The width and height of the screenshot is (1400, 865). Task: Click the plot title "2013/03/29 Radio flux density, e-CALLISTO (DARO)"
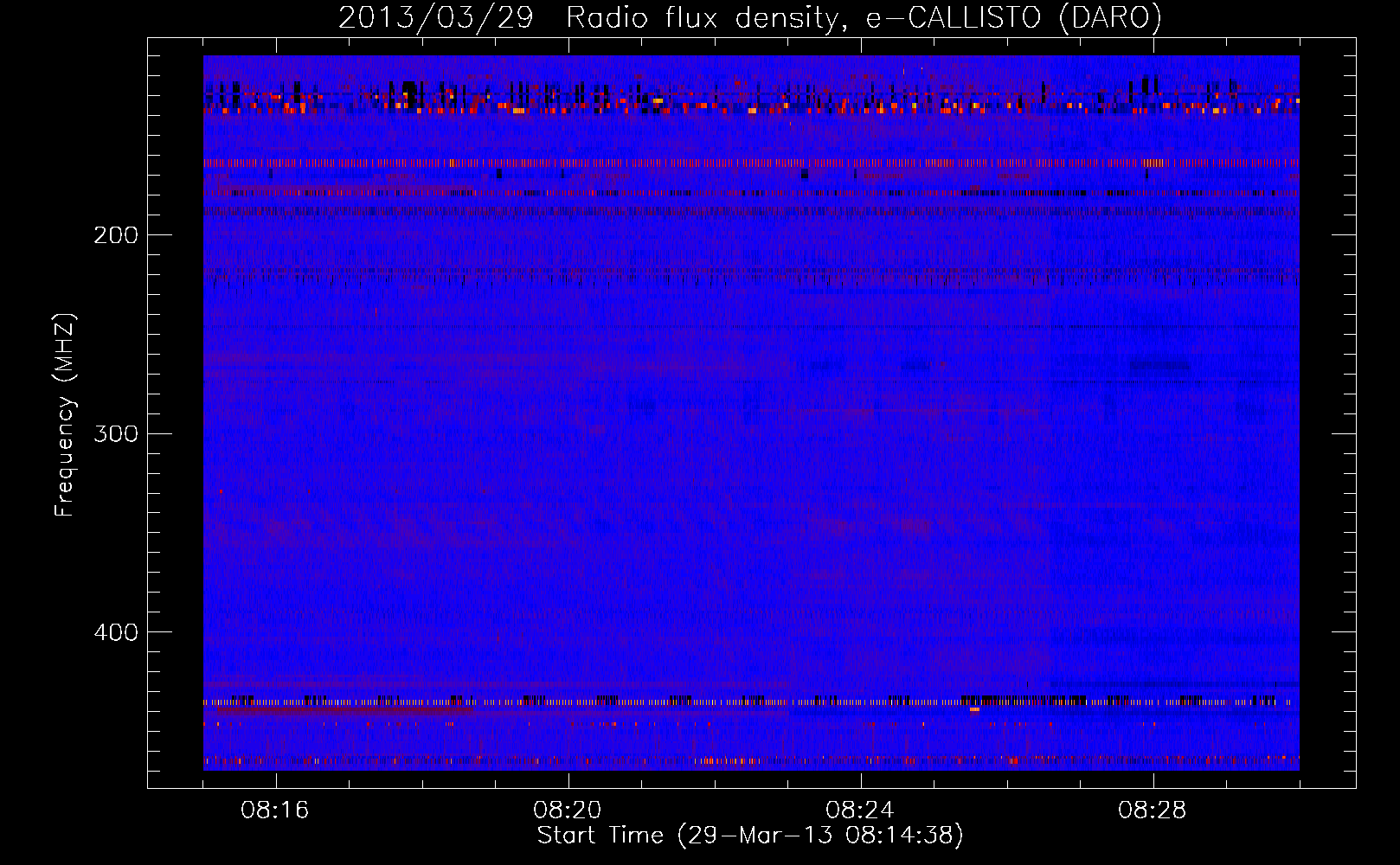750,18
